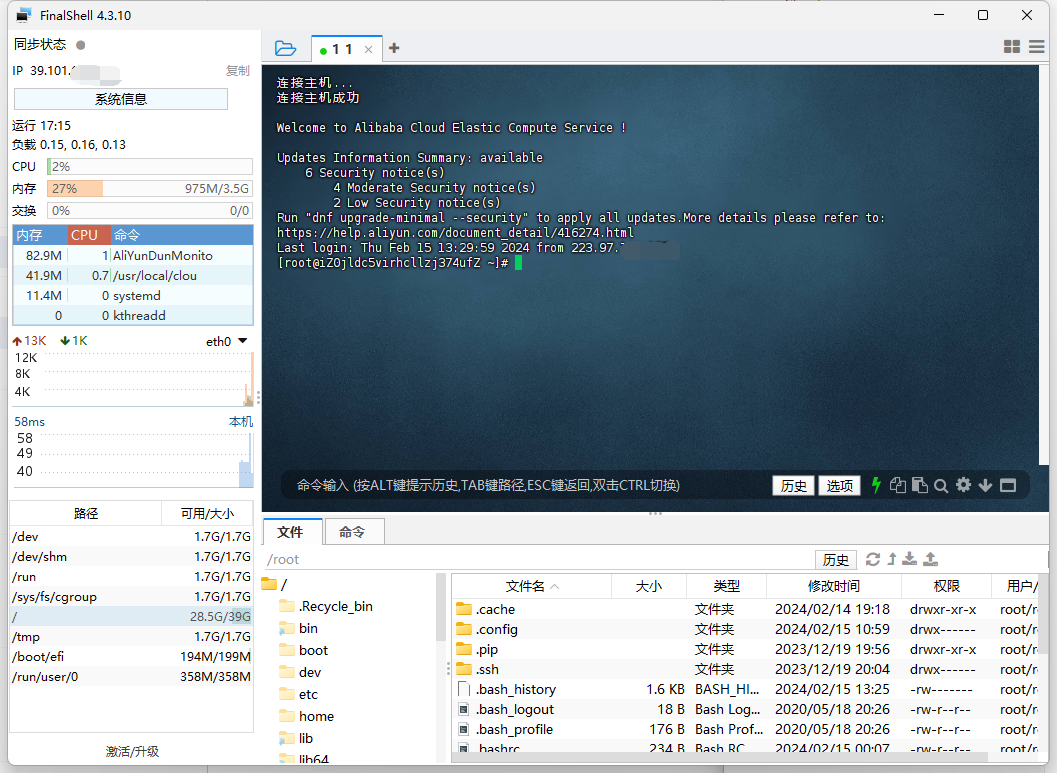Add a new tab with plus button
1057x773 pixels.
[x=394, y=48]
